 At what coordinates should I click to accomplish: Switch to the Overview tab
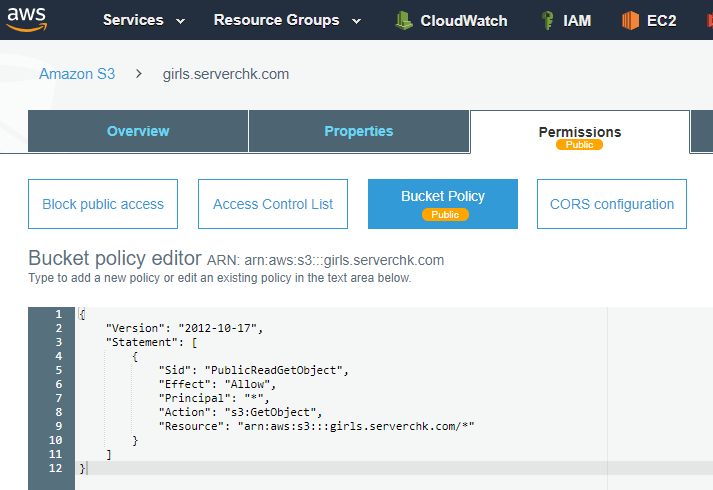(x=138, y=131)
